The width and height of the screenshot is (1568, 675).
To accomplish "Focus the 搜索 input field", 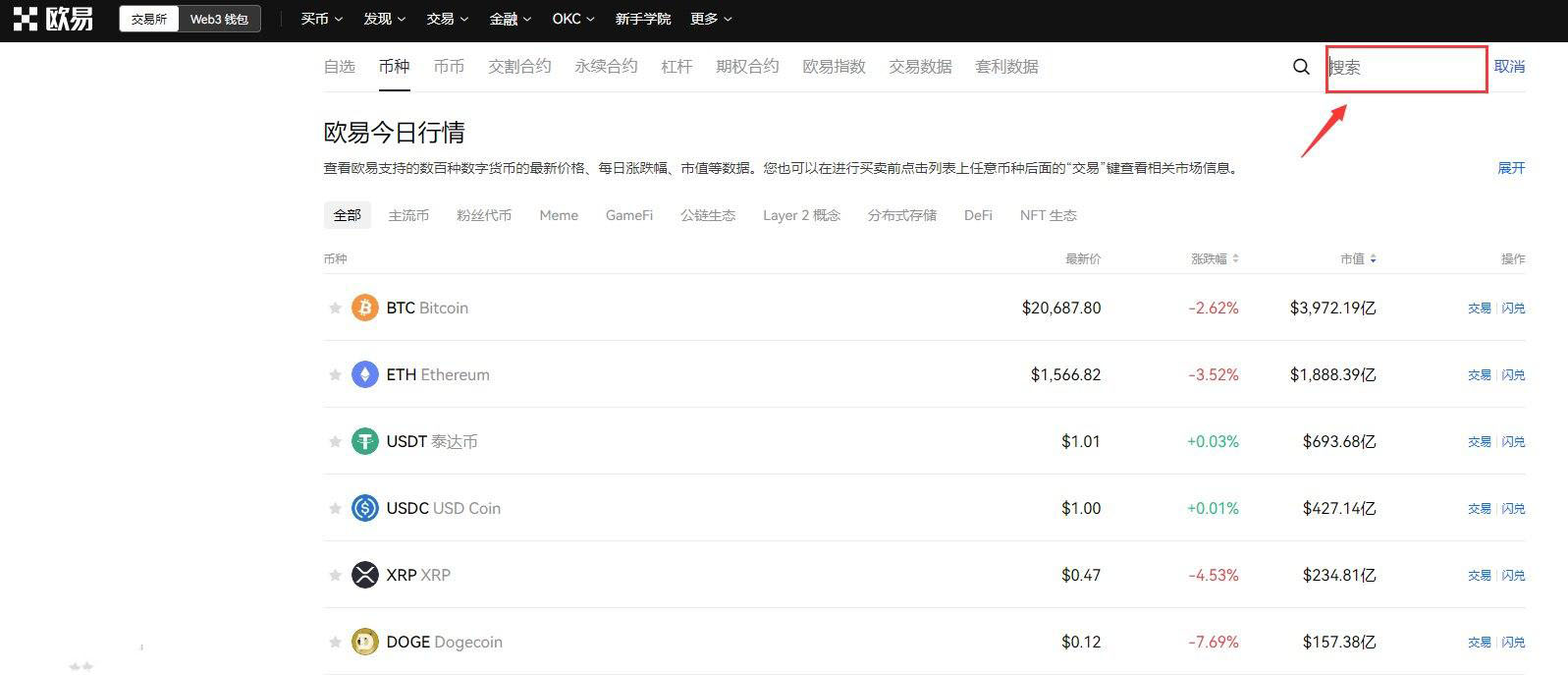I will coord(1407,68).
